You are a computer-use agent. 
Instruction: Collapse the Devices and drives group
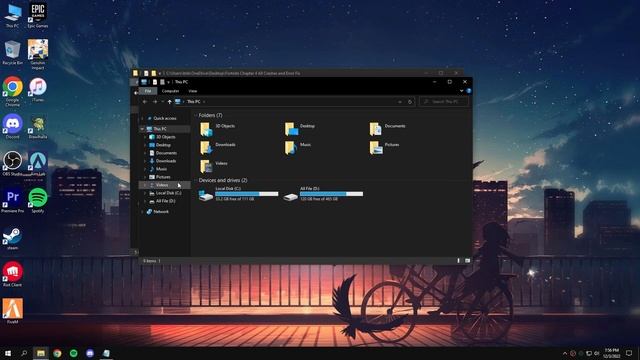pos(196,180)
